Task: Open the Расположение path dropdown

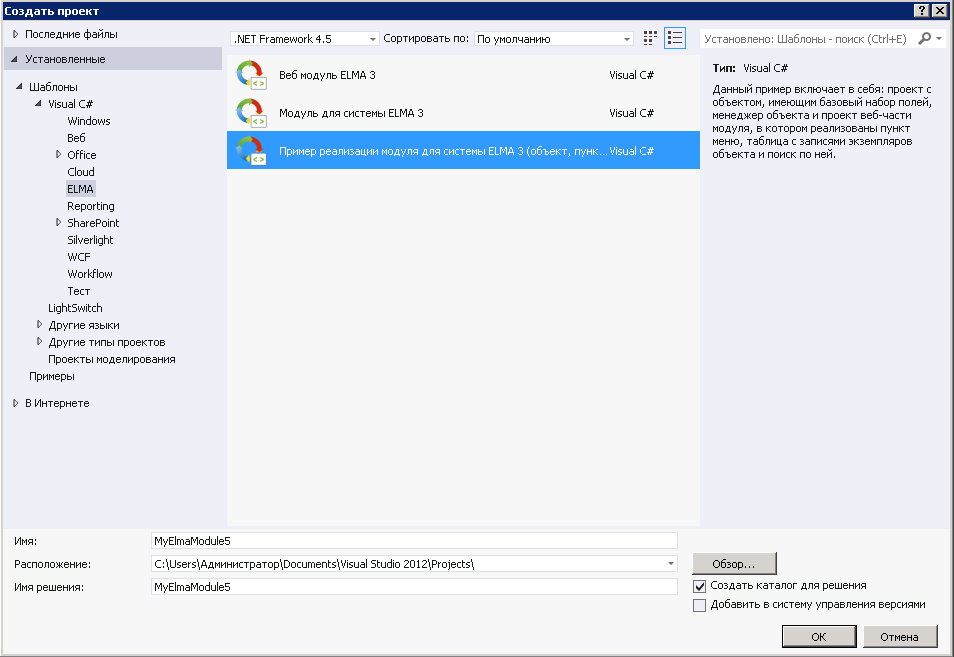Action: tap(670, 564)
